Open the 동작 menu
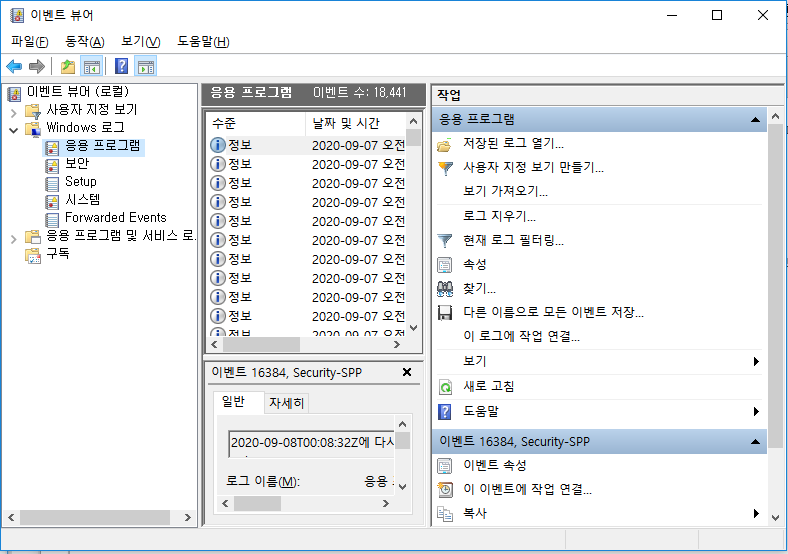788x554 pixels. click(x=84, y=41)
